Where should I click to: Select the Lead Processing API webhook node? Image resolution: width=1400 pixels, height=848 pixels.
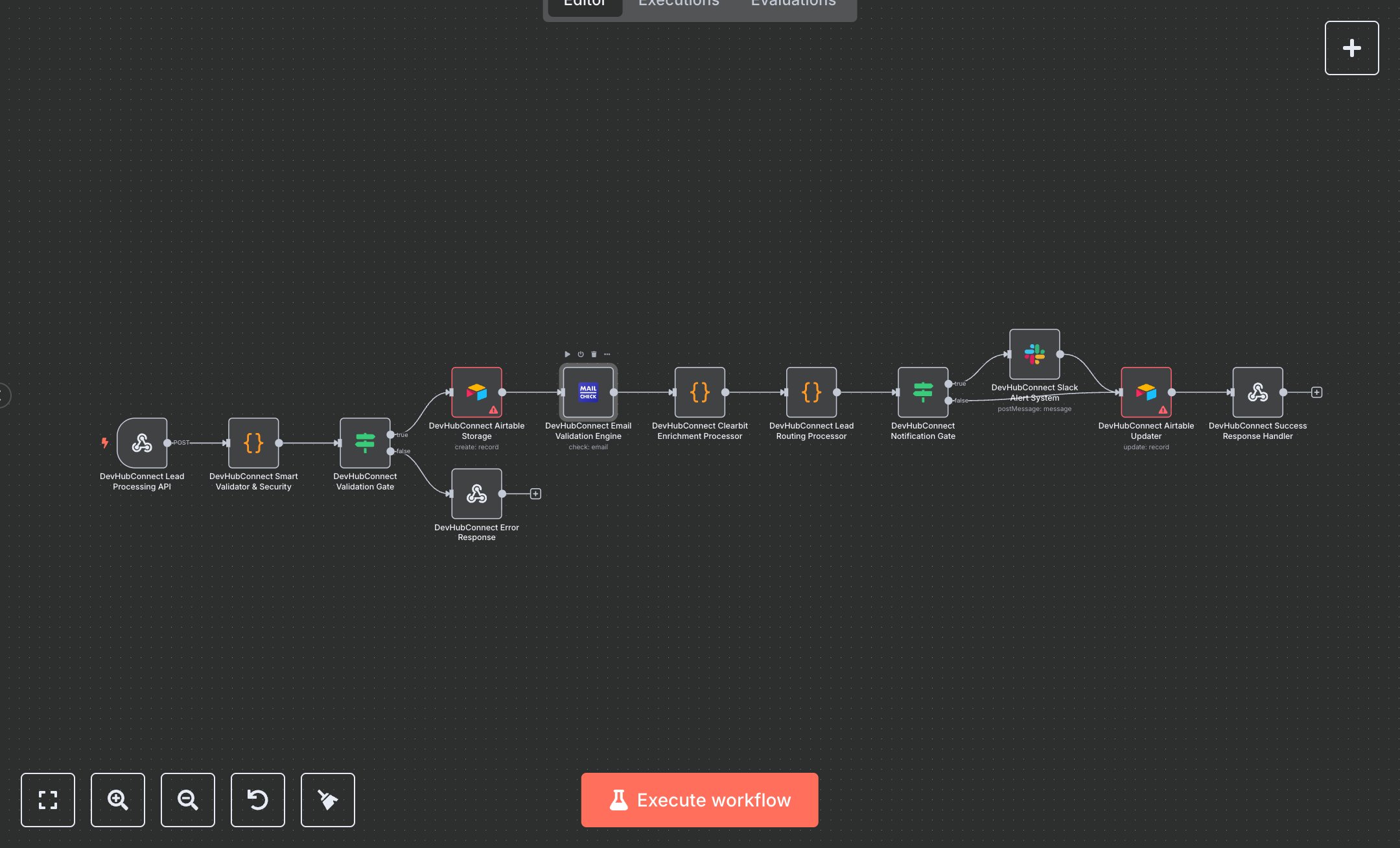coord(142,443)
